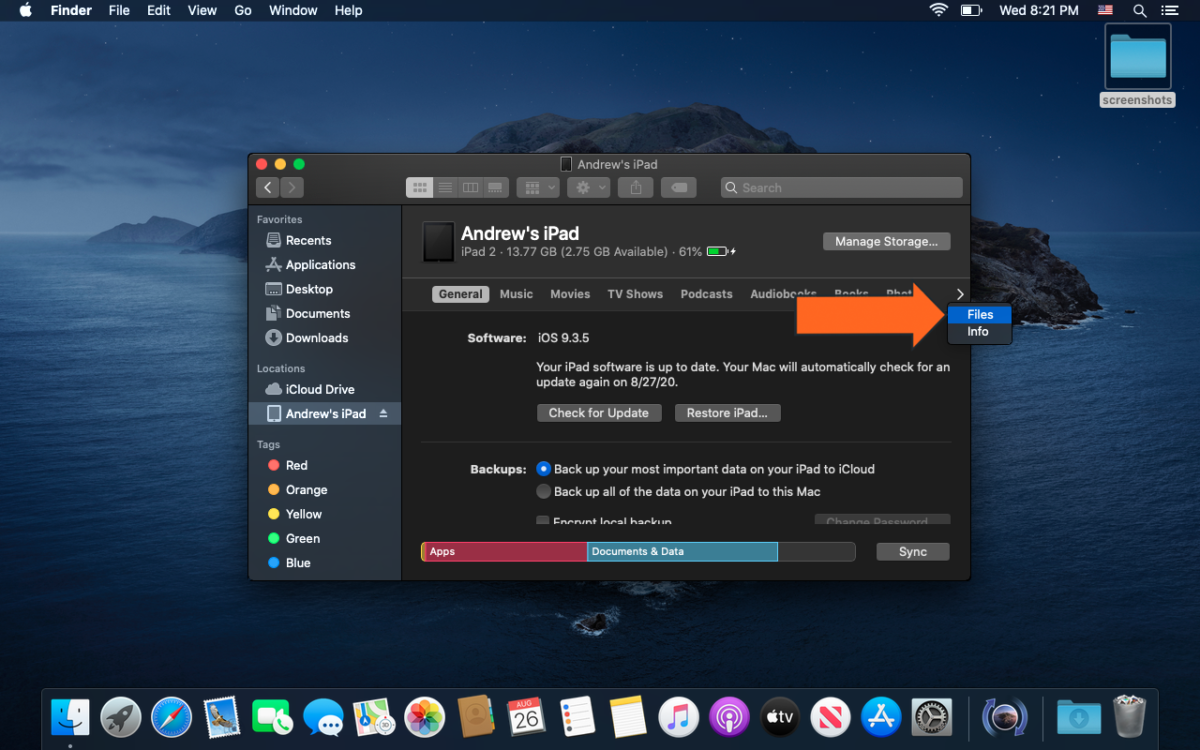1200x750 pixels.
Task: Switch to list view in toolbar
Action: click(x=445, y=188)
